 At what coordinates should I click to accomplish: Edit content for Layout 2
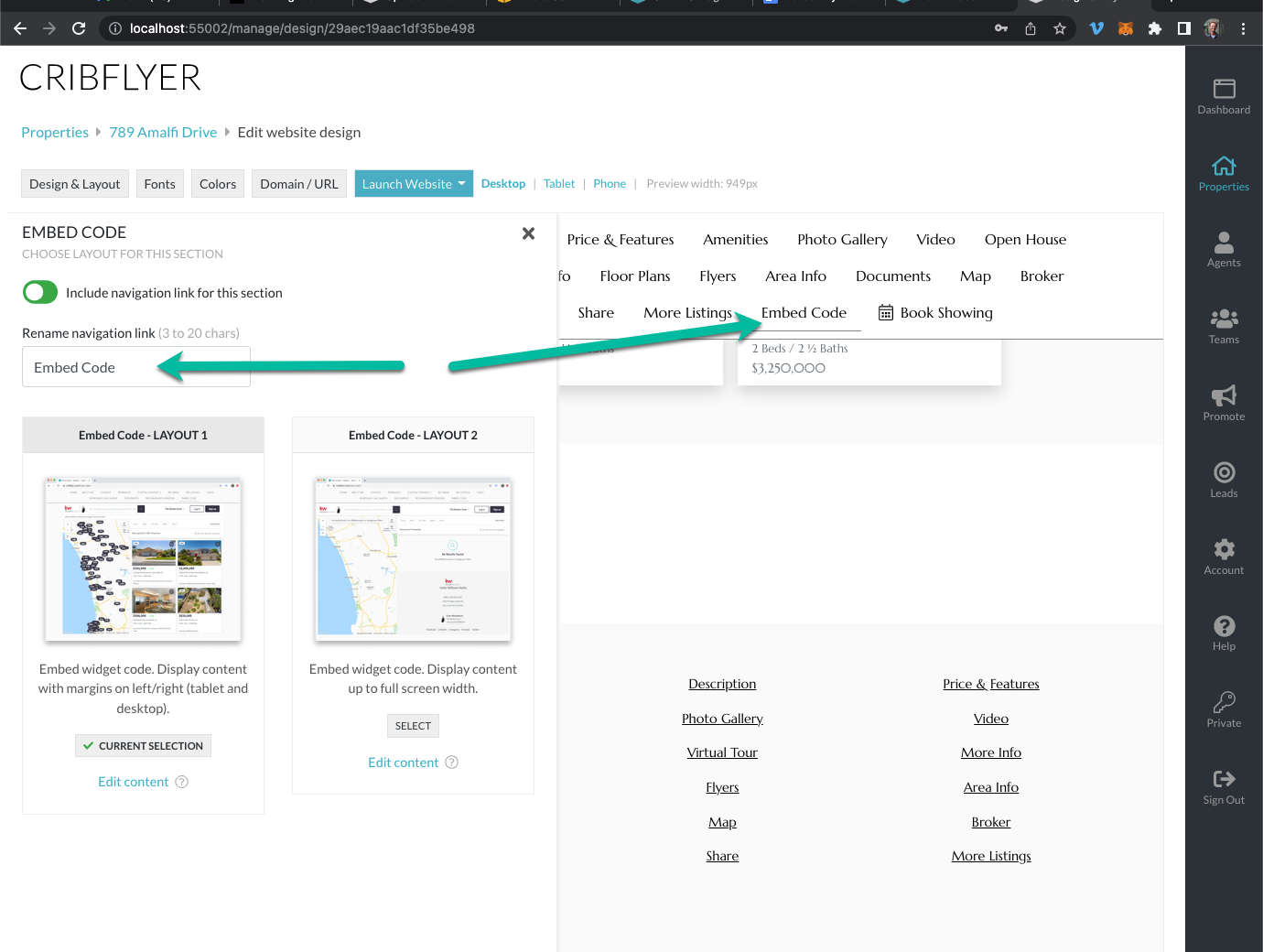(404, 763)
